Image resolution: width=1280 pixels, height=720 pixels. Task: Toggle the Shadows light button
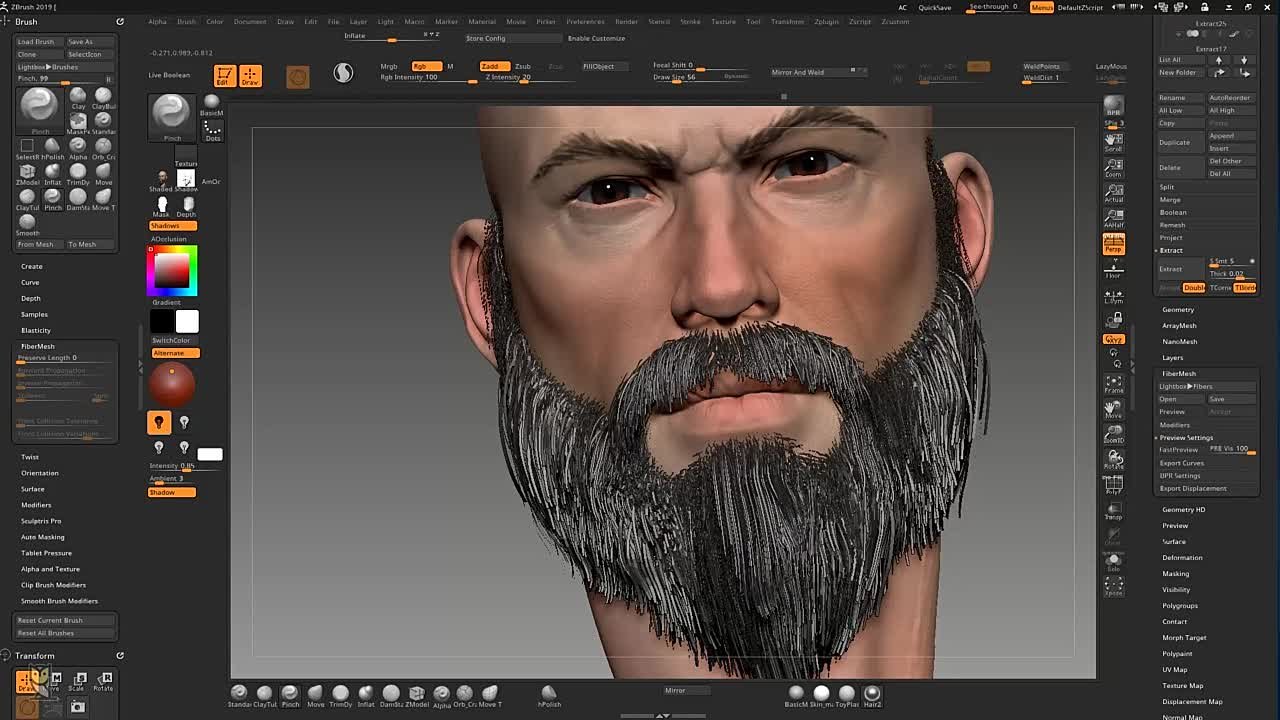coord(173,226)
